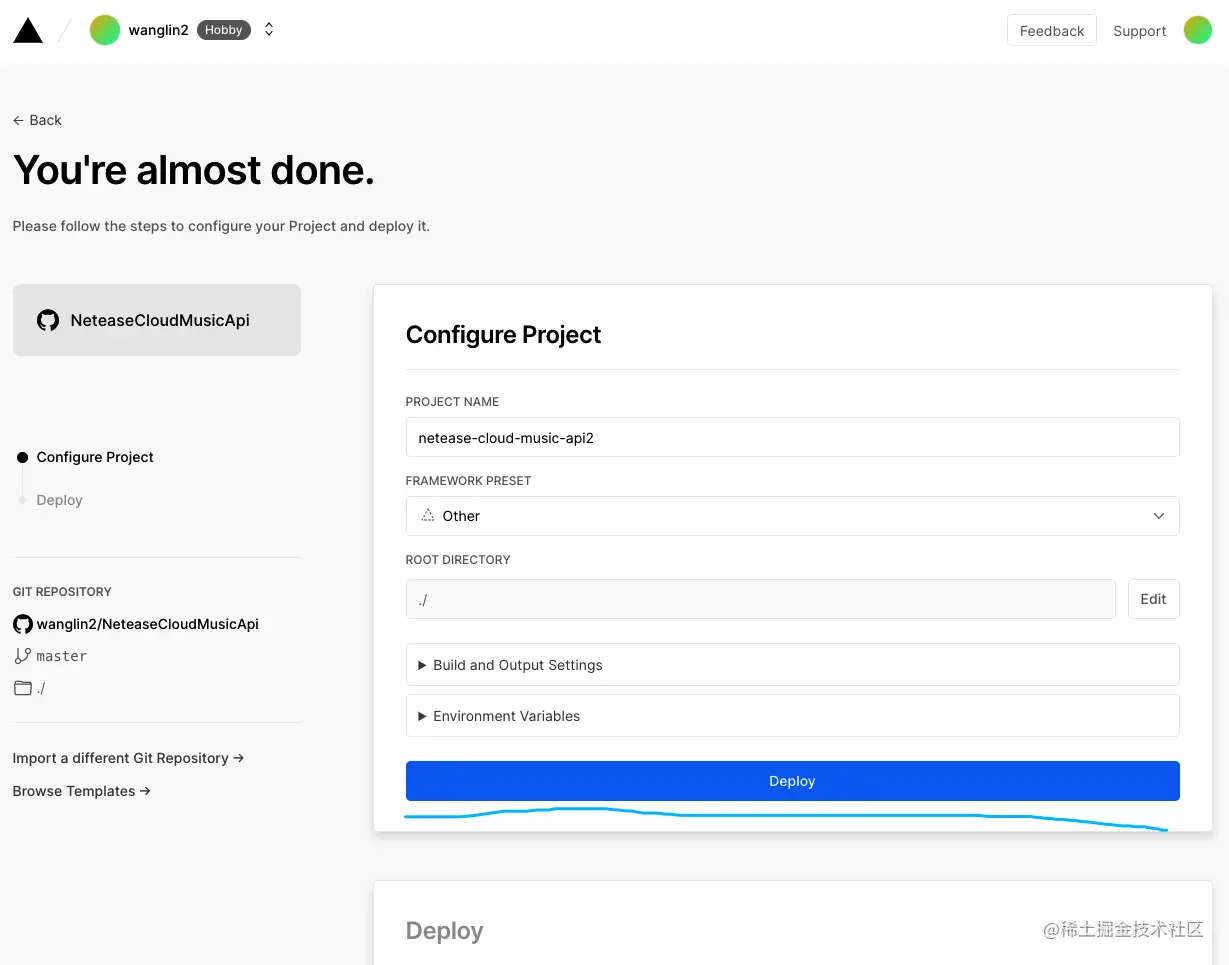Viewport: 1229px width, 965px height.
Task: Click the Other framework dashed triangle icon
Action: point(428,515)
